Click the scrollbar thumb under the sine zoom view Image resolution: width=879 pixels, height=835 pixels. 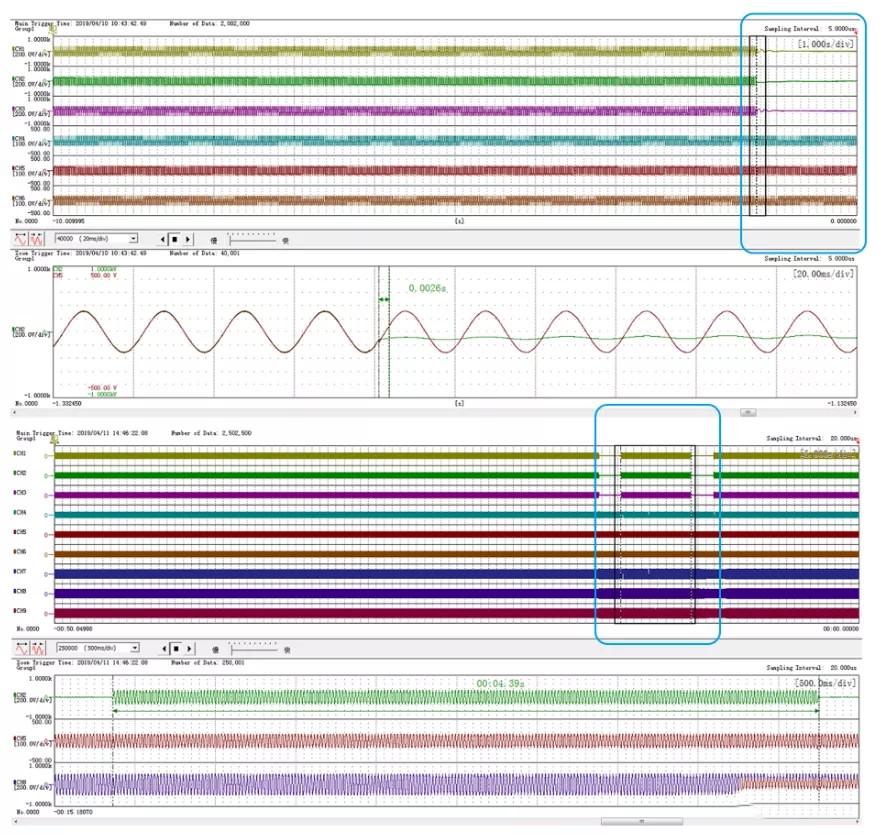tap(746, 412)
